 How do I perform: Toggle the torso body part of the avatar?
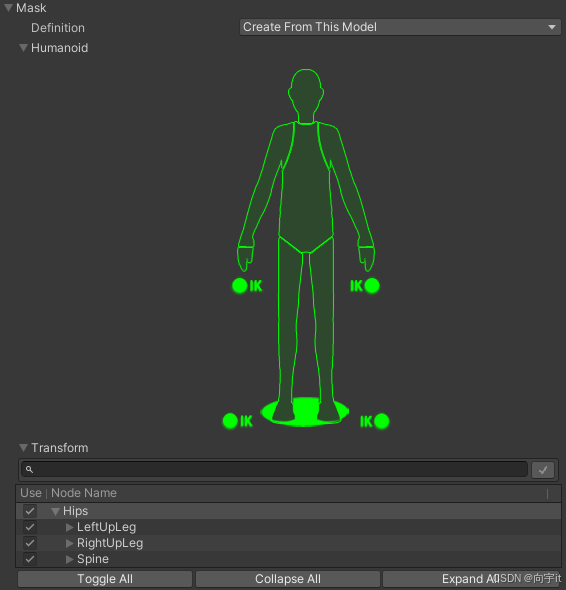[306, 188]
